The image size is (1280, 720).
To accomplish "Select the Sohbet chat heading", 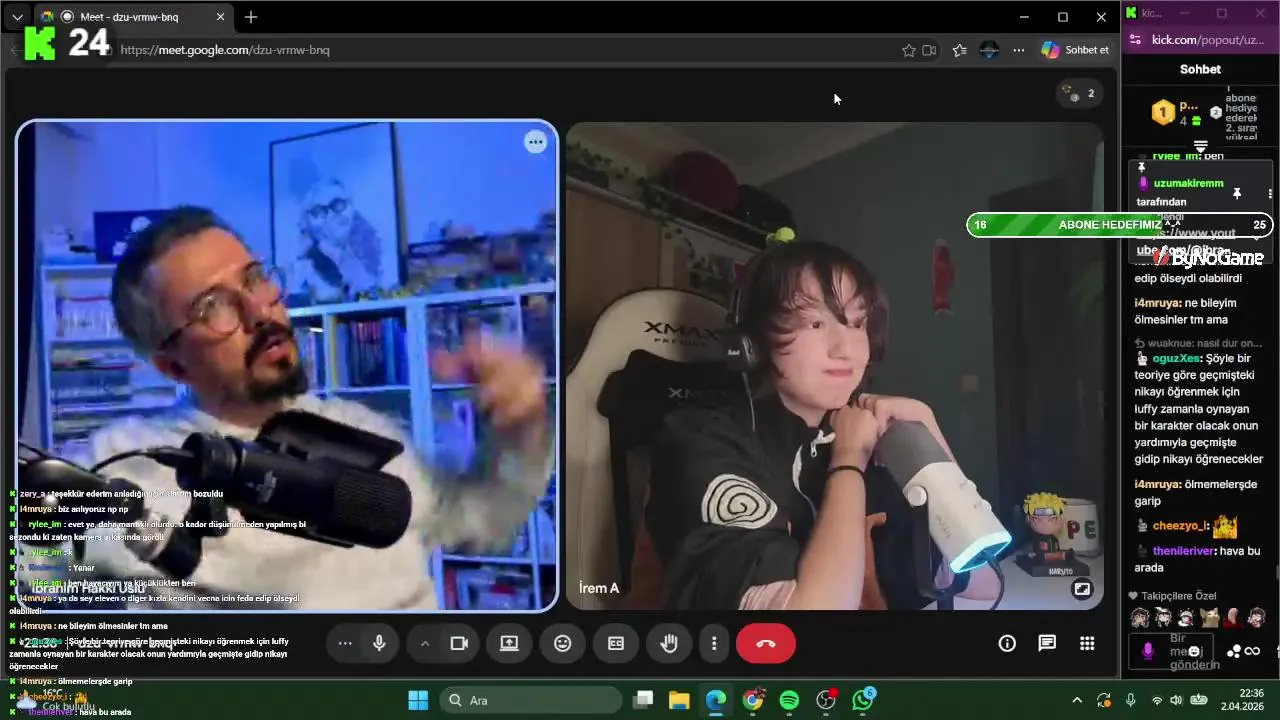I will pos(1200,69).
